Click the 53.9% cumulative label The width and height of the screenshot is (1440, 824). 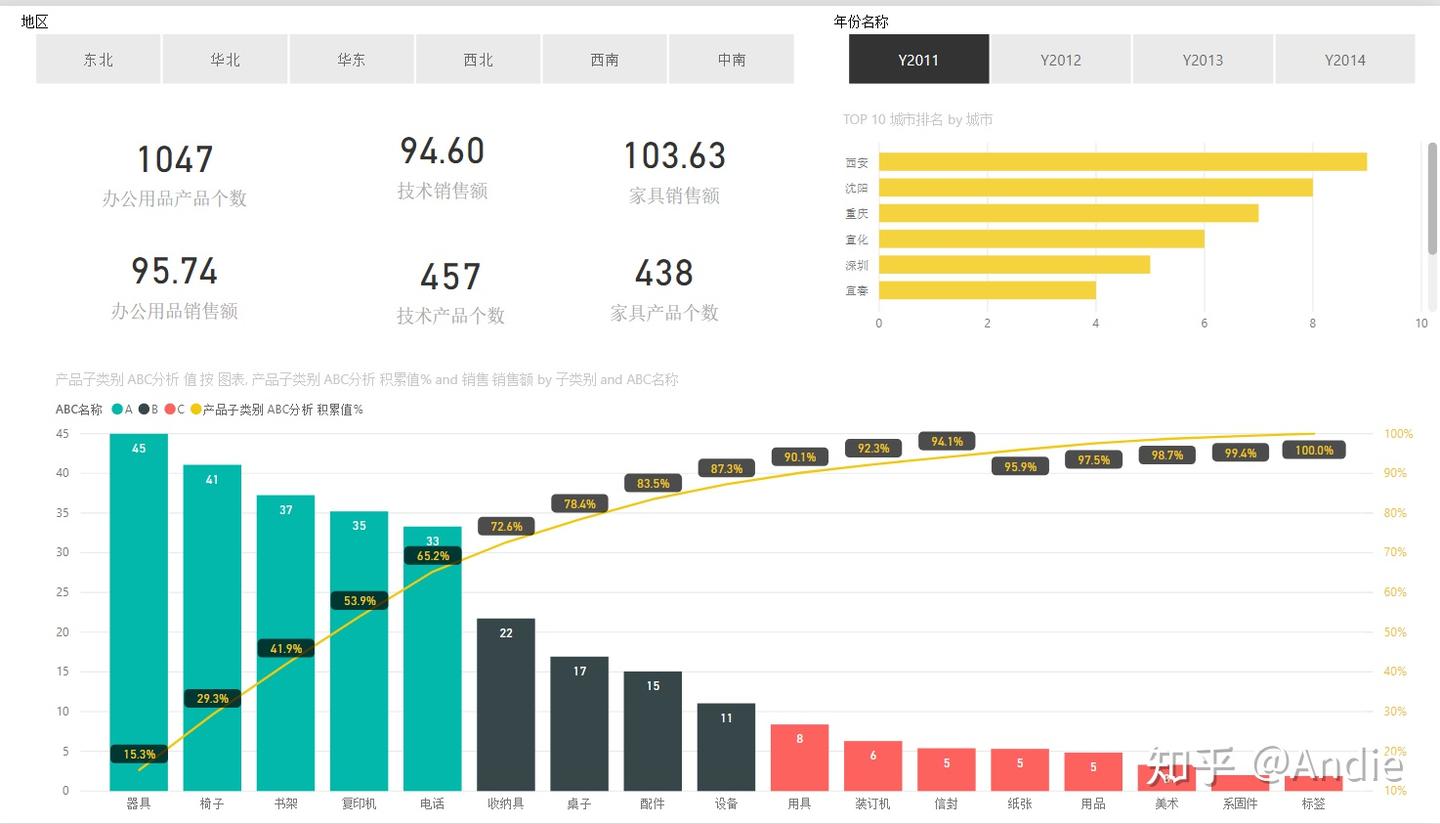[x=359, y=600]
